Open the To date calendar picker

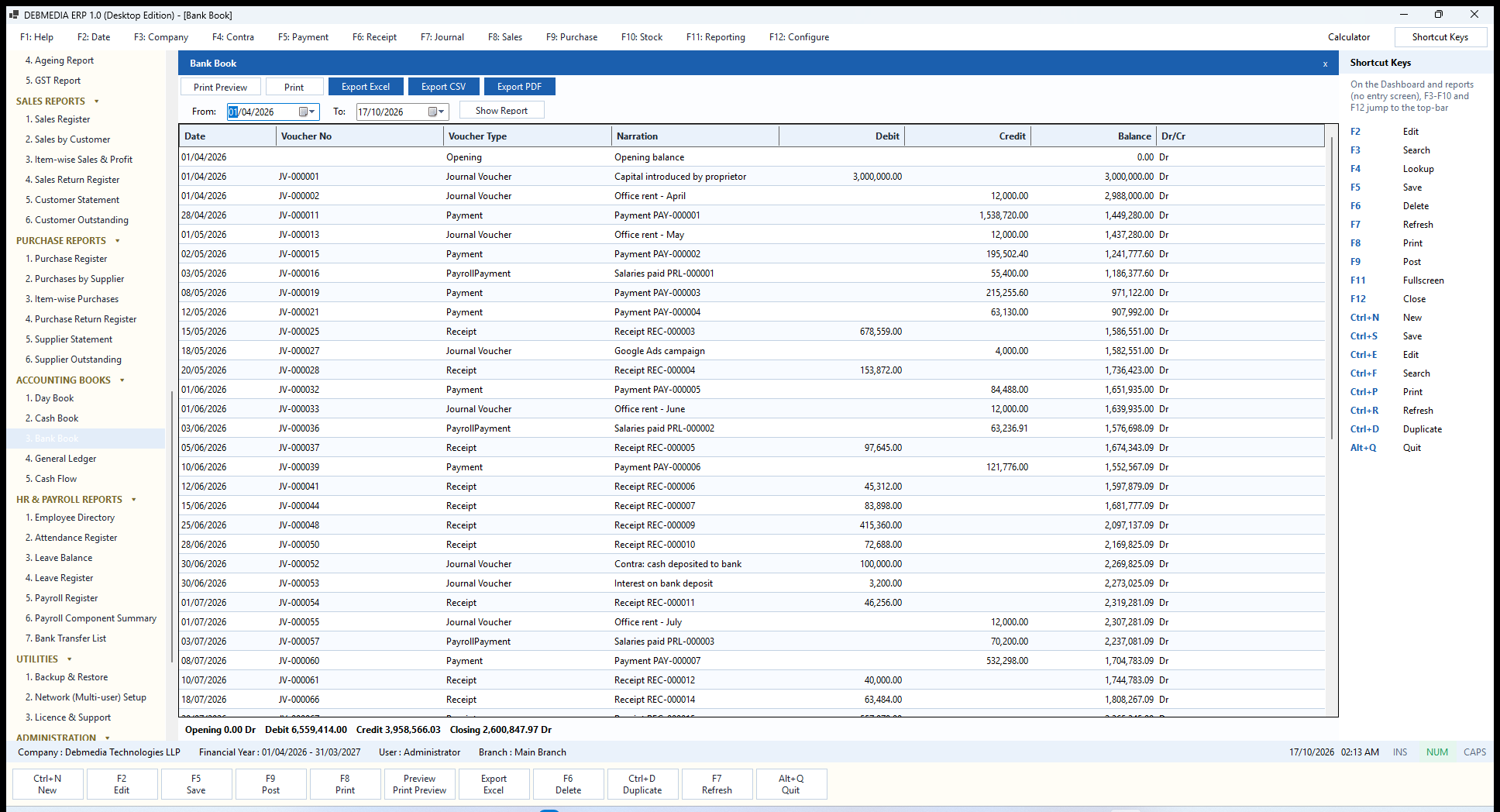432,112
